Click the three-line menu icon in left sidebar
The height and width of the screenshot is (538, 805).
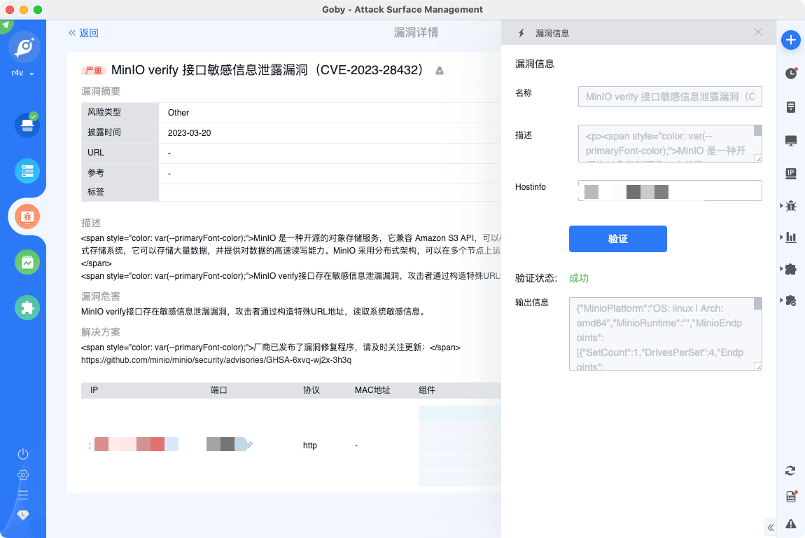coord(23,495)
